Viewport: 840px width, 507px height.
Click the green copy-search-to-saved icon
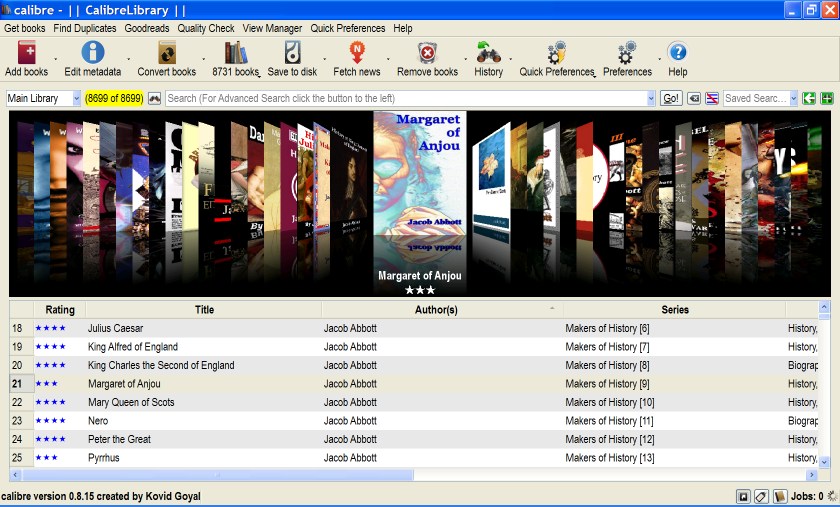809,98
